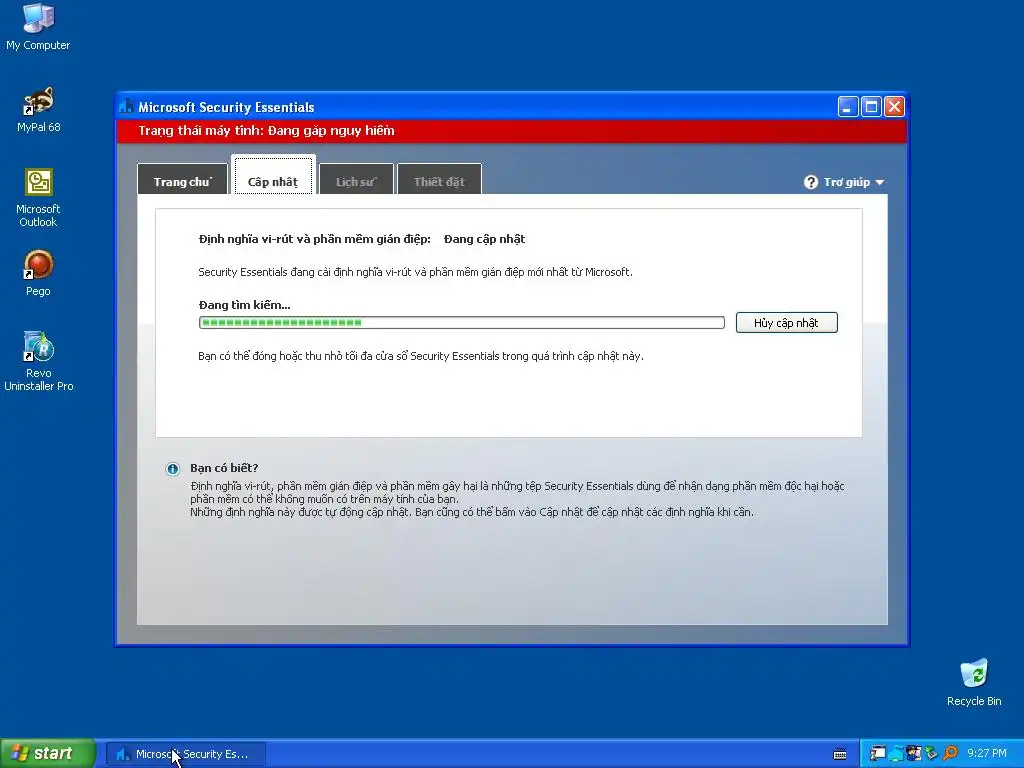Click the green safely remove hardware tray icon

pyautogui.click(x=931, y=754)
